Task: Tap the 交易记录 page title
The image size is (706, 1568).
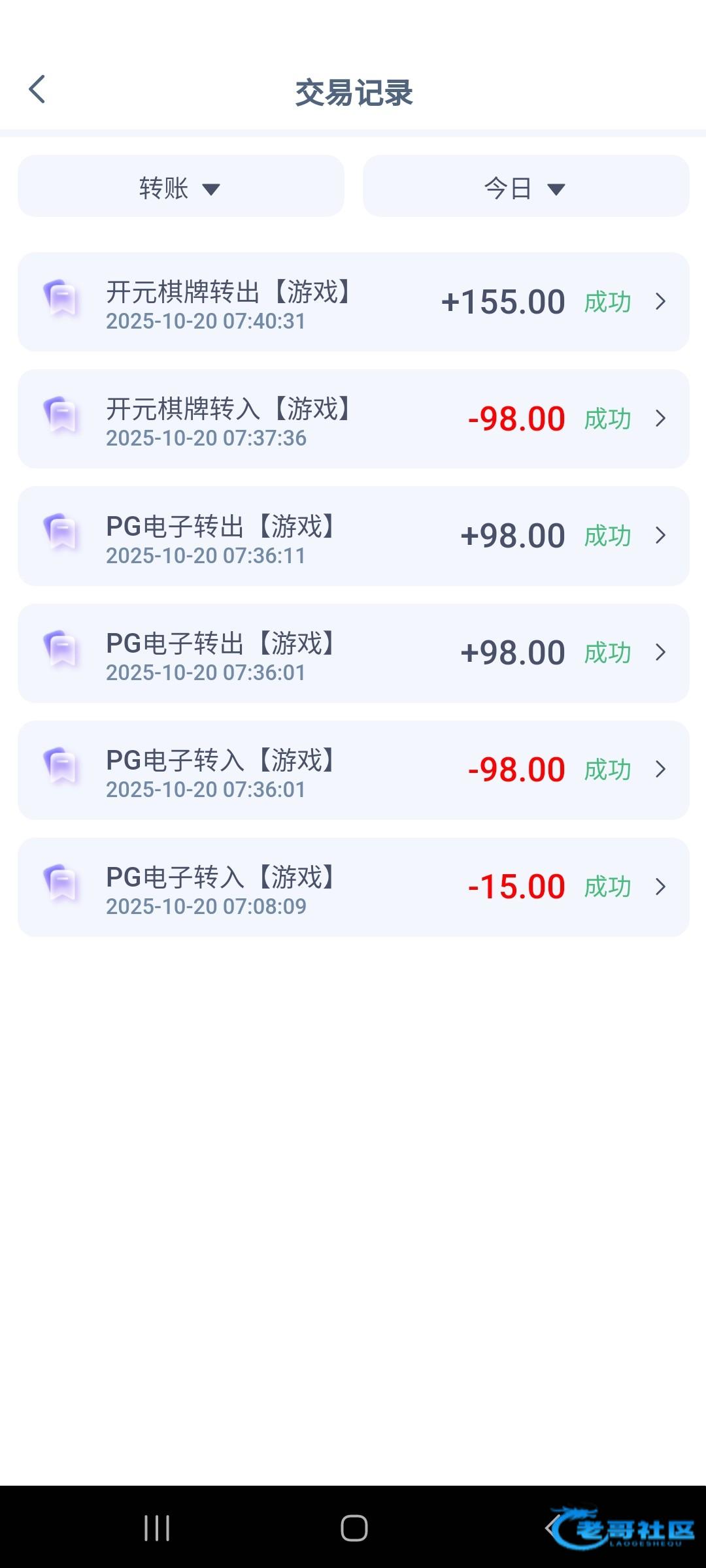Action: (354, 92)
